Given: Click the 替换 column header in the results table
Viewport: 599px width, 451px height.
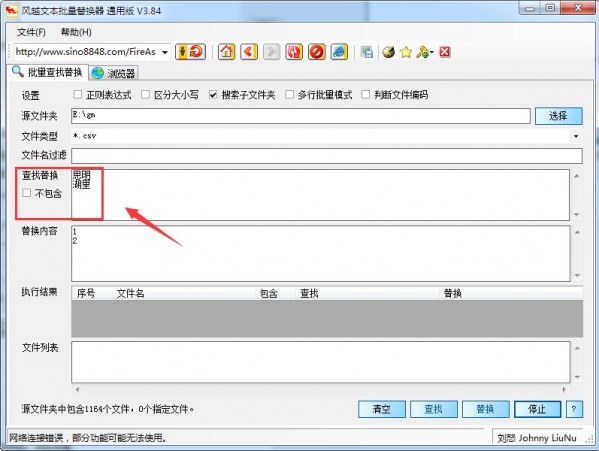Looking at the screenshot, I should 511,293.
